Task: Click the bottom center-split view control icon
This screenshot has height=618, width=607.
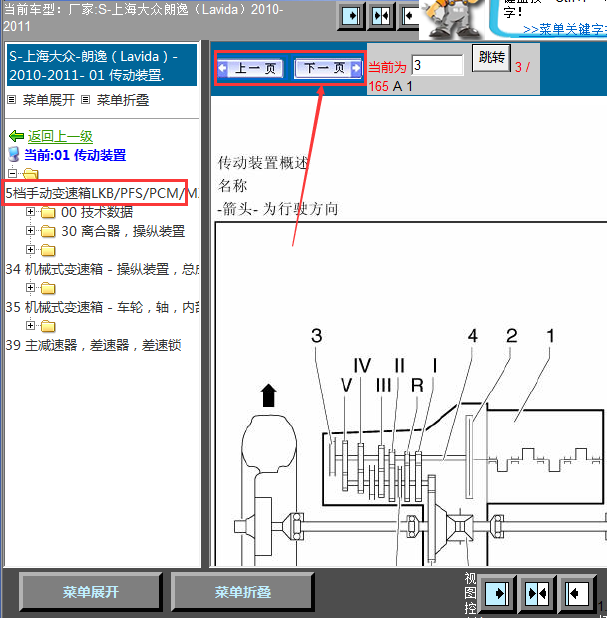Action: [x=537, y=593]
